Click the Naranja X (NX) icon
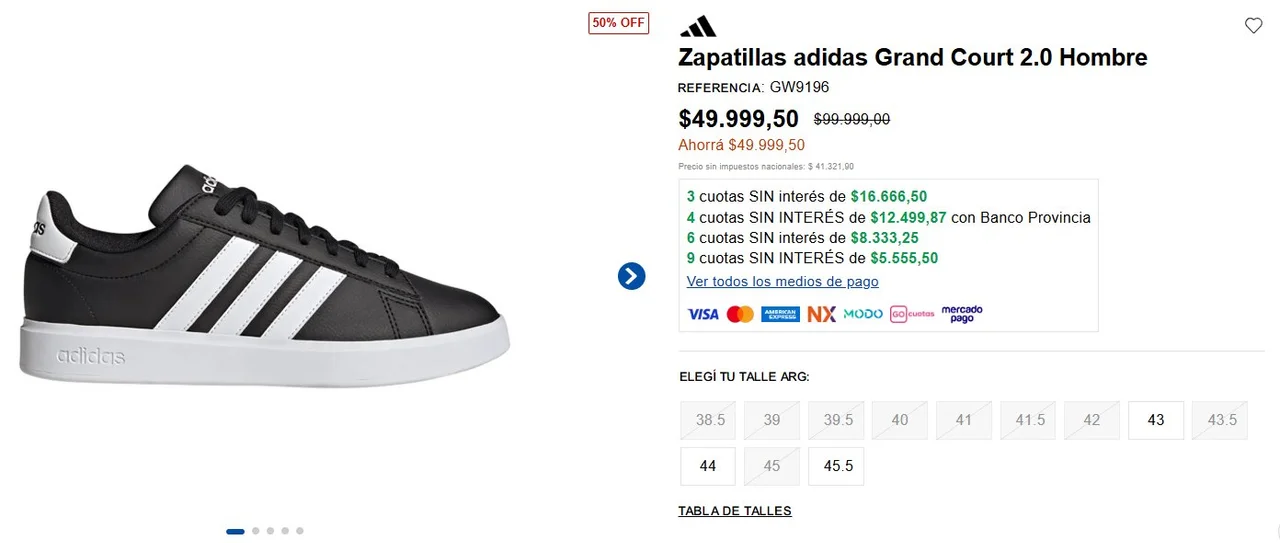 pos(821,314)
